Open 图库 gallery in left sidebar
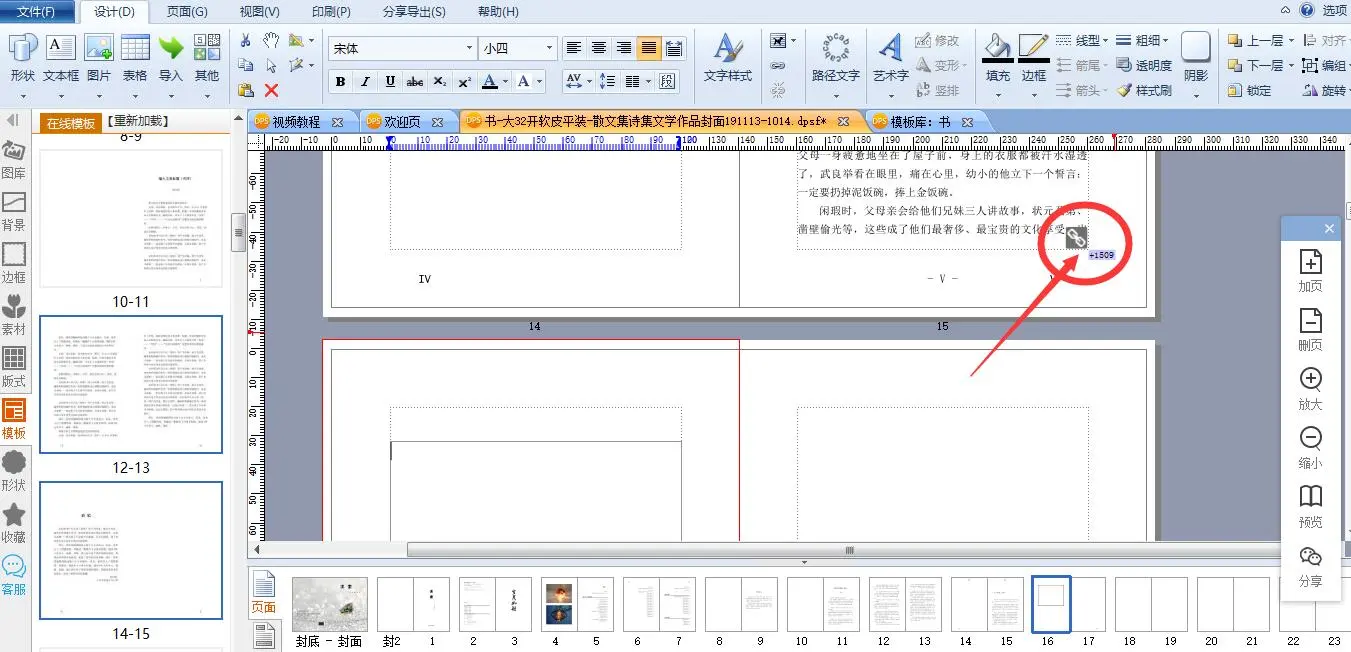1351x652 pixels. (14, 160)
